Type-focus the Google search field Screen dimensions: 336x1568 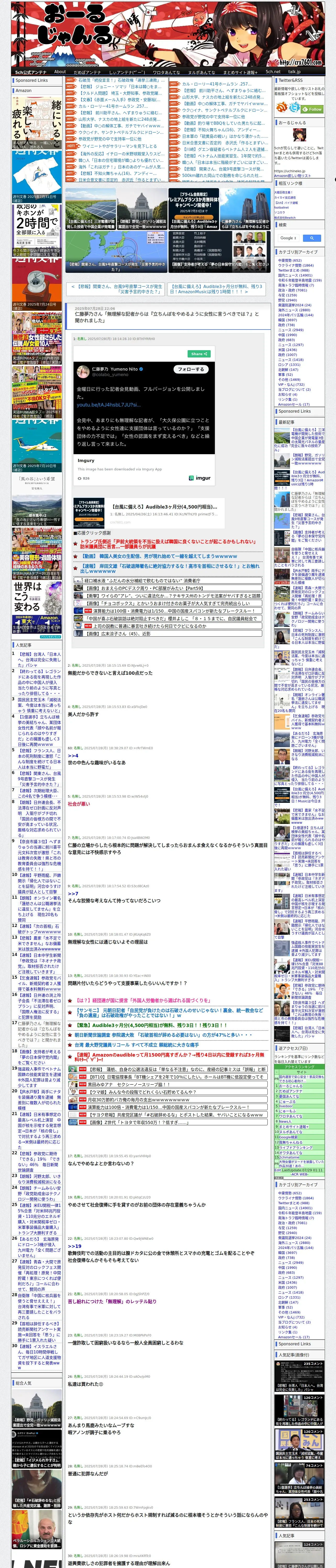point(288,238)
